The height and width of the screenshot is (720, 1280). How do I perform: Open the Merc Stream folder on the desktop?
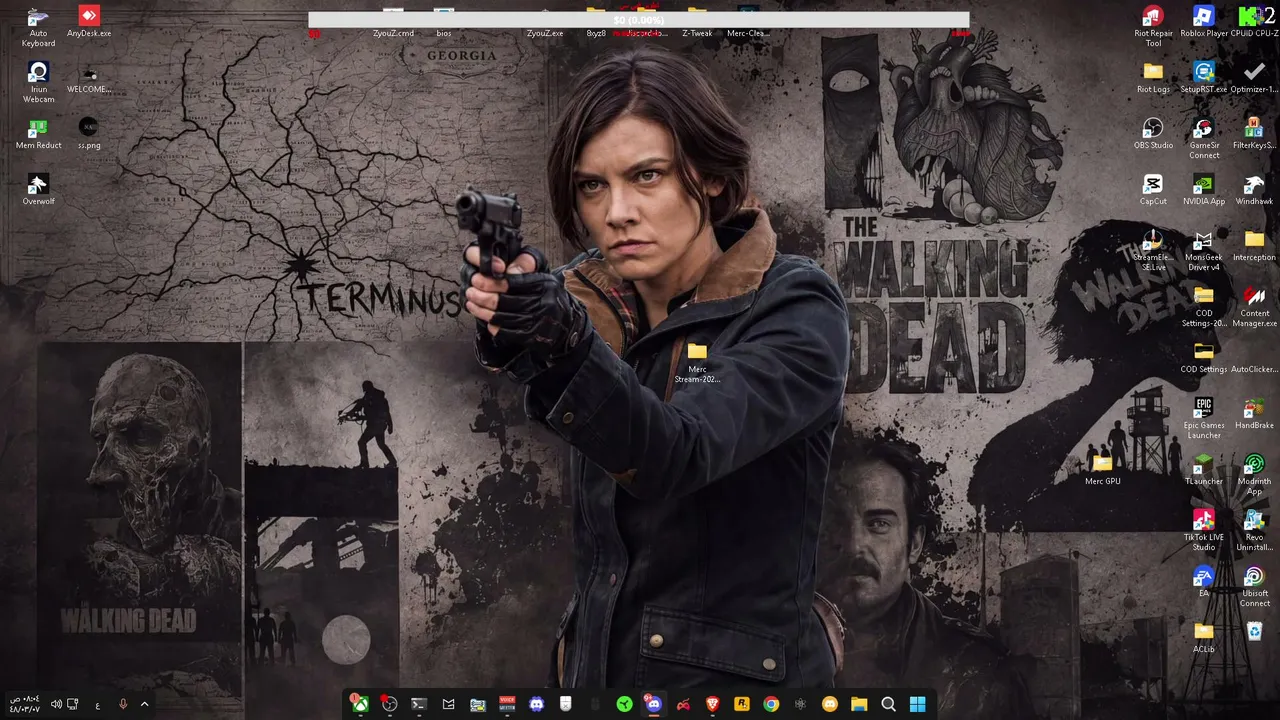point(697,363)
